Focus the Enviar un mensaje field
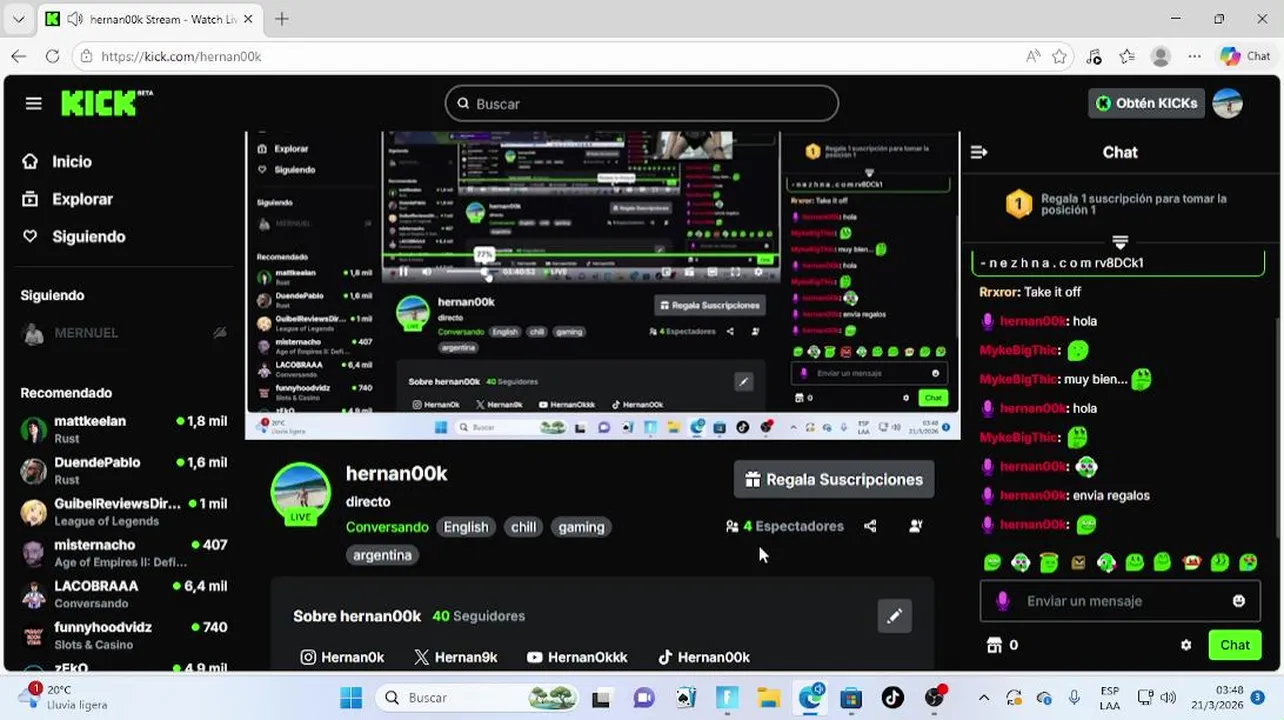 (1120, 601)
